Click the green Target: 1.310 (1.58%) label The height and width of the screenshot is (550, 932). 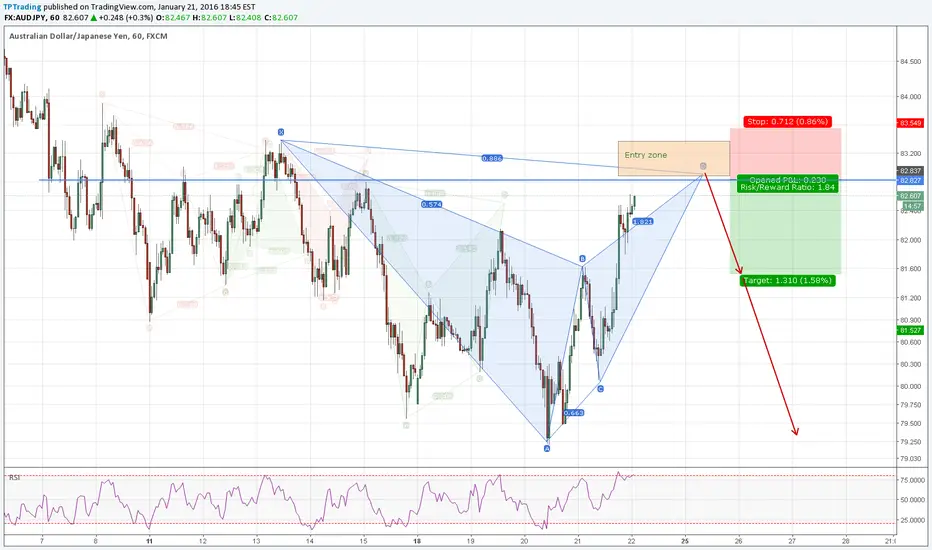coord(788,280)
